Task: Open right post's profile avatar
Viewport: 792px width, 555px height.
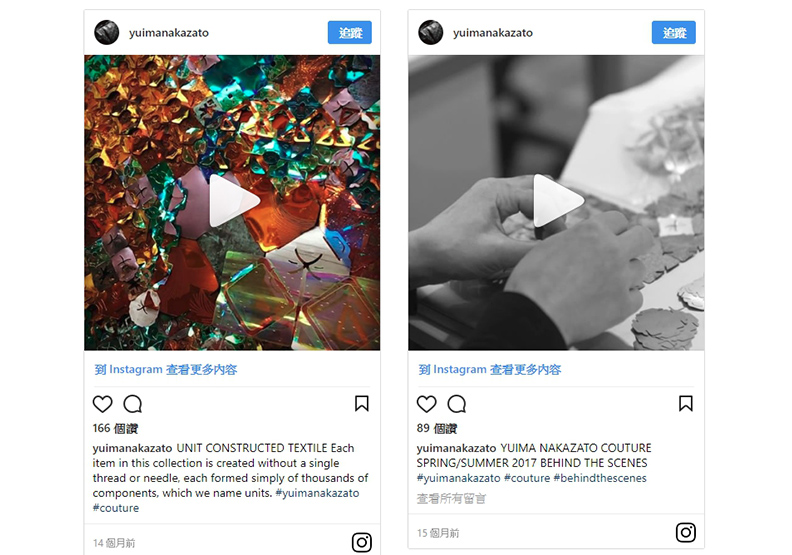Action: point(430,33)
